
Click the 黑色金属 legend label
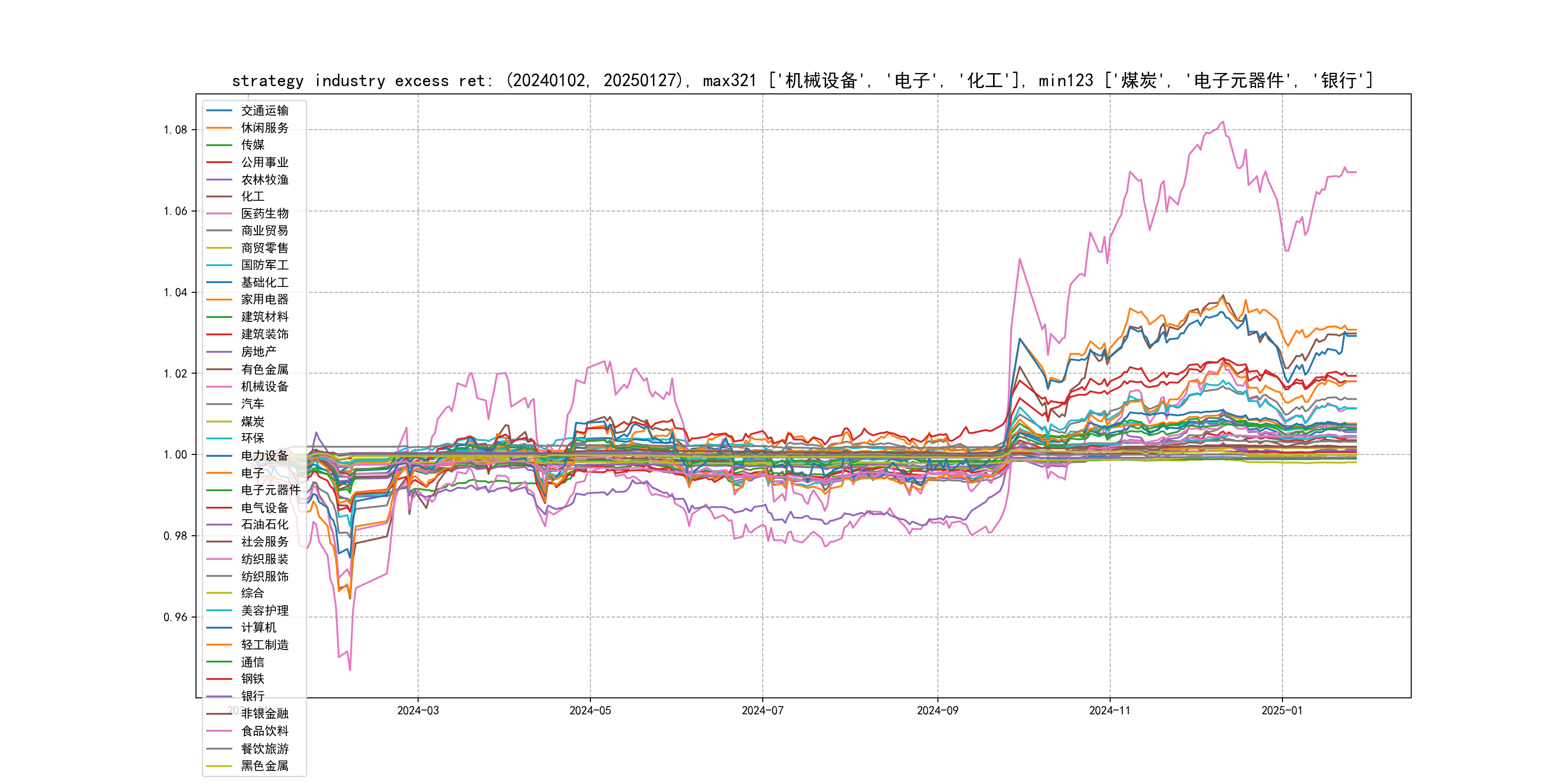264,765
